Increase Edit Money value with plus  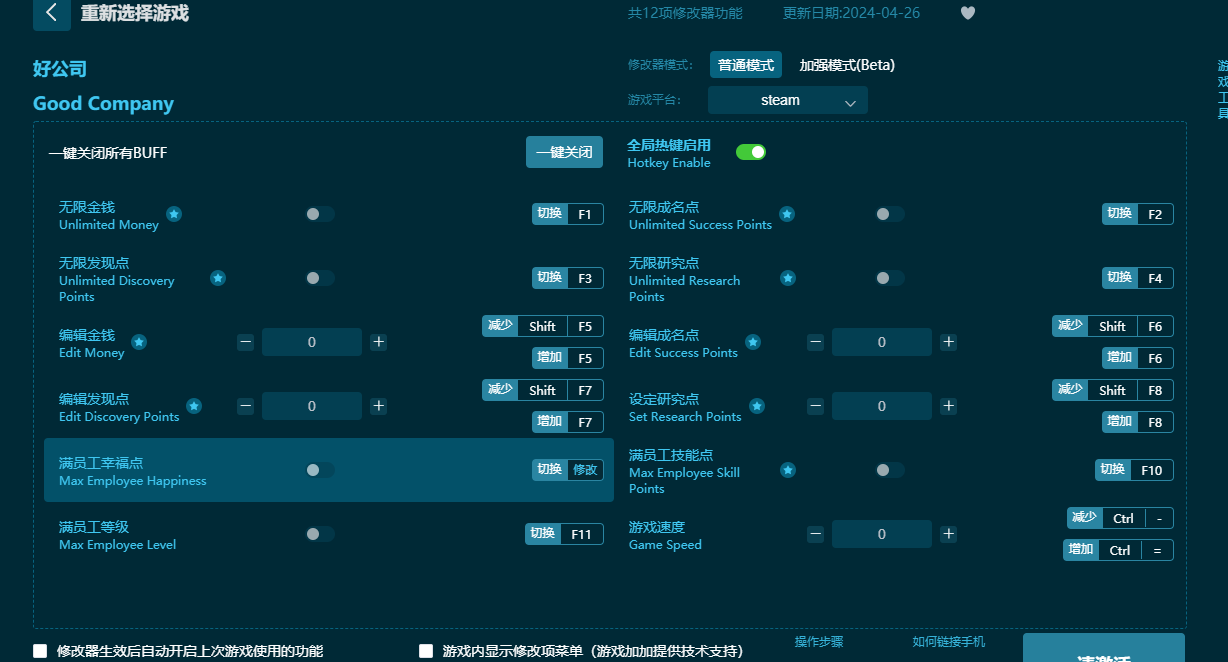[378, 342]
